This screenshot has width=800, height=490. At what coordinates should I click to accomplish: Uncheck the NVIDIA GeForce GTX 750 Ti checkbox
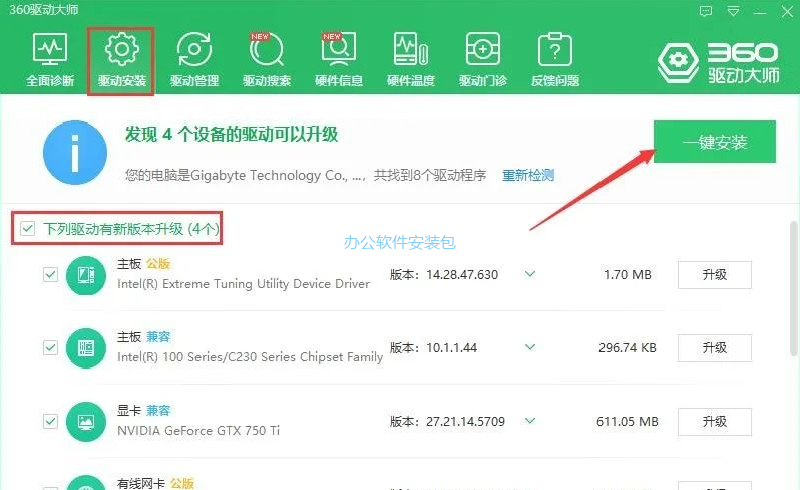coord(50,422)
